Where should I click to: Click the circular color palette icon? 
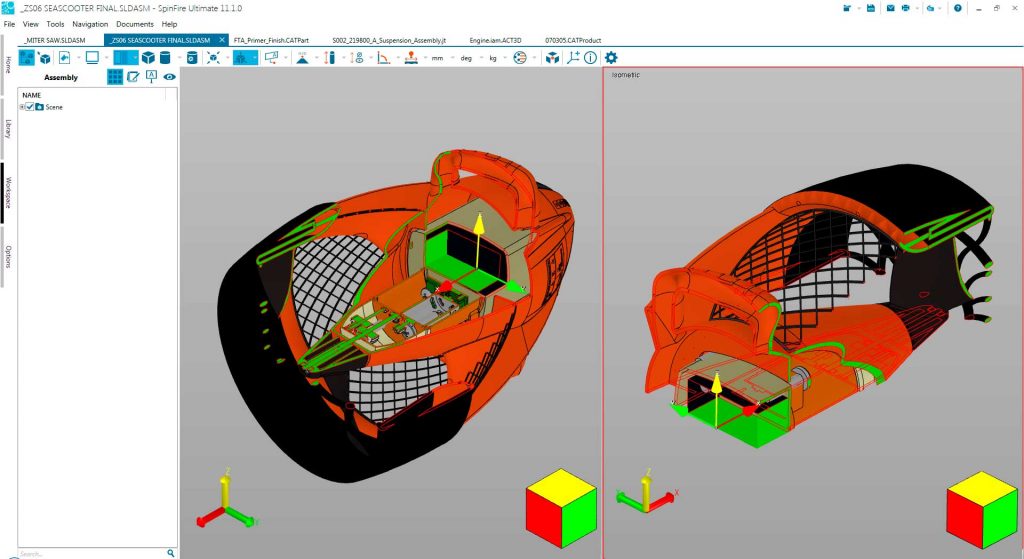tap(520, 58)
